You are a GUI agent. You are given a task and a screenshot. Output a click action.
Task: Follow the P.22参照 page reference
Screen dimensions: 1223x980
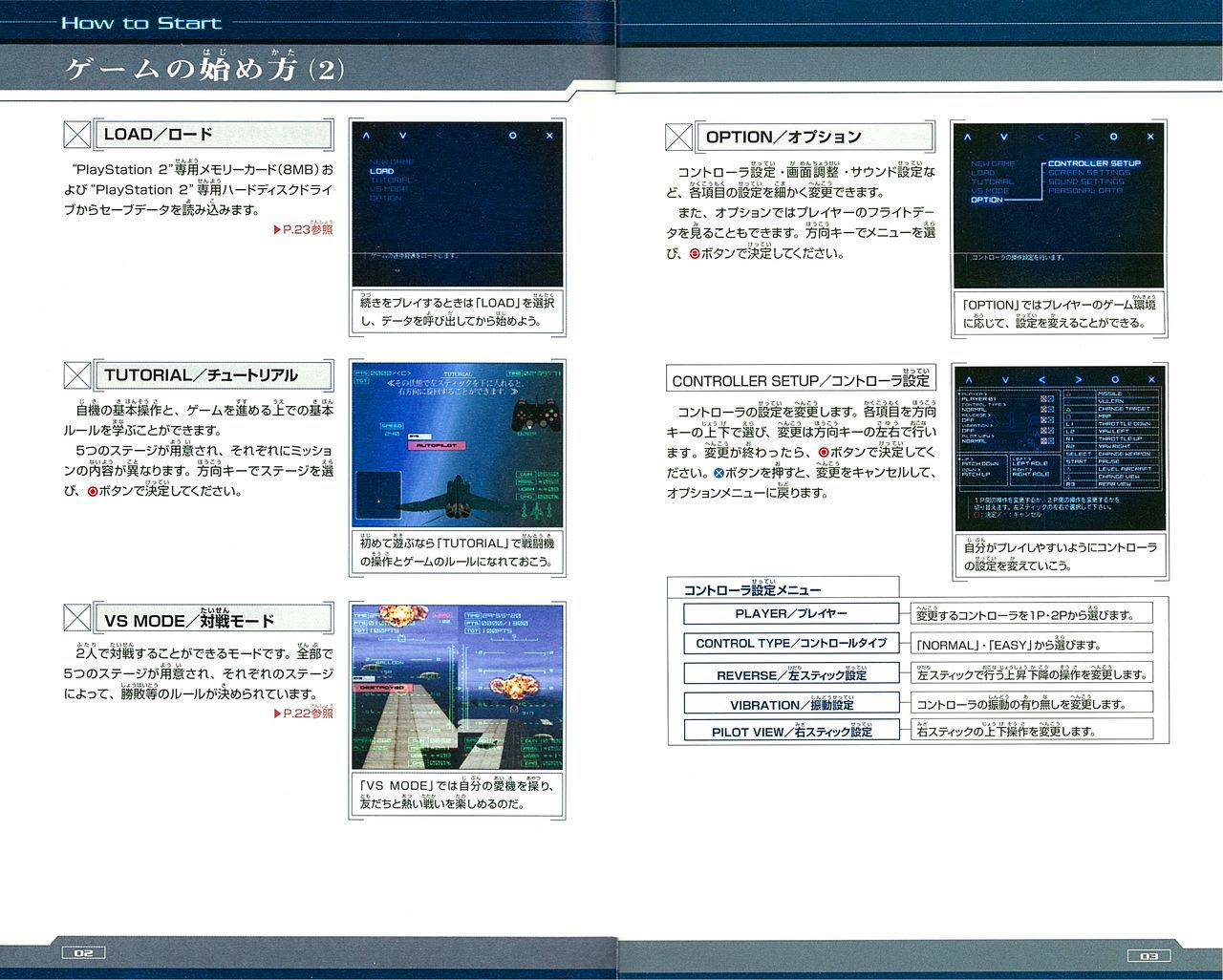pyautogui.click(x=303, y=714)
